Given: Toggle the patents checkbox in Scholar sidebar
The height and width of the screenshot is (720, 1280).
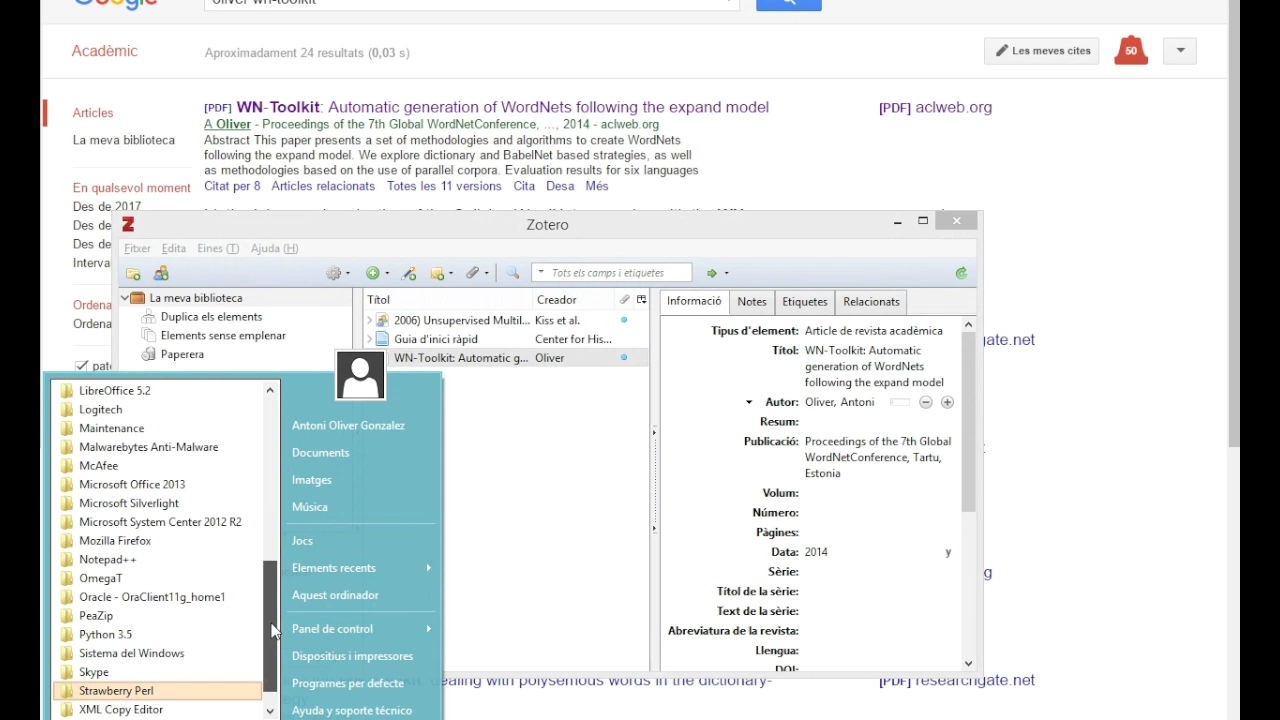Looking at the screenshot, I should pos(82,366).
